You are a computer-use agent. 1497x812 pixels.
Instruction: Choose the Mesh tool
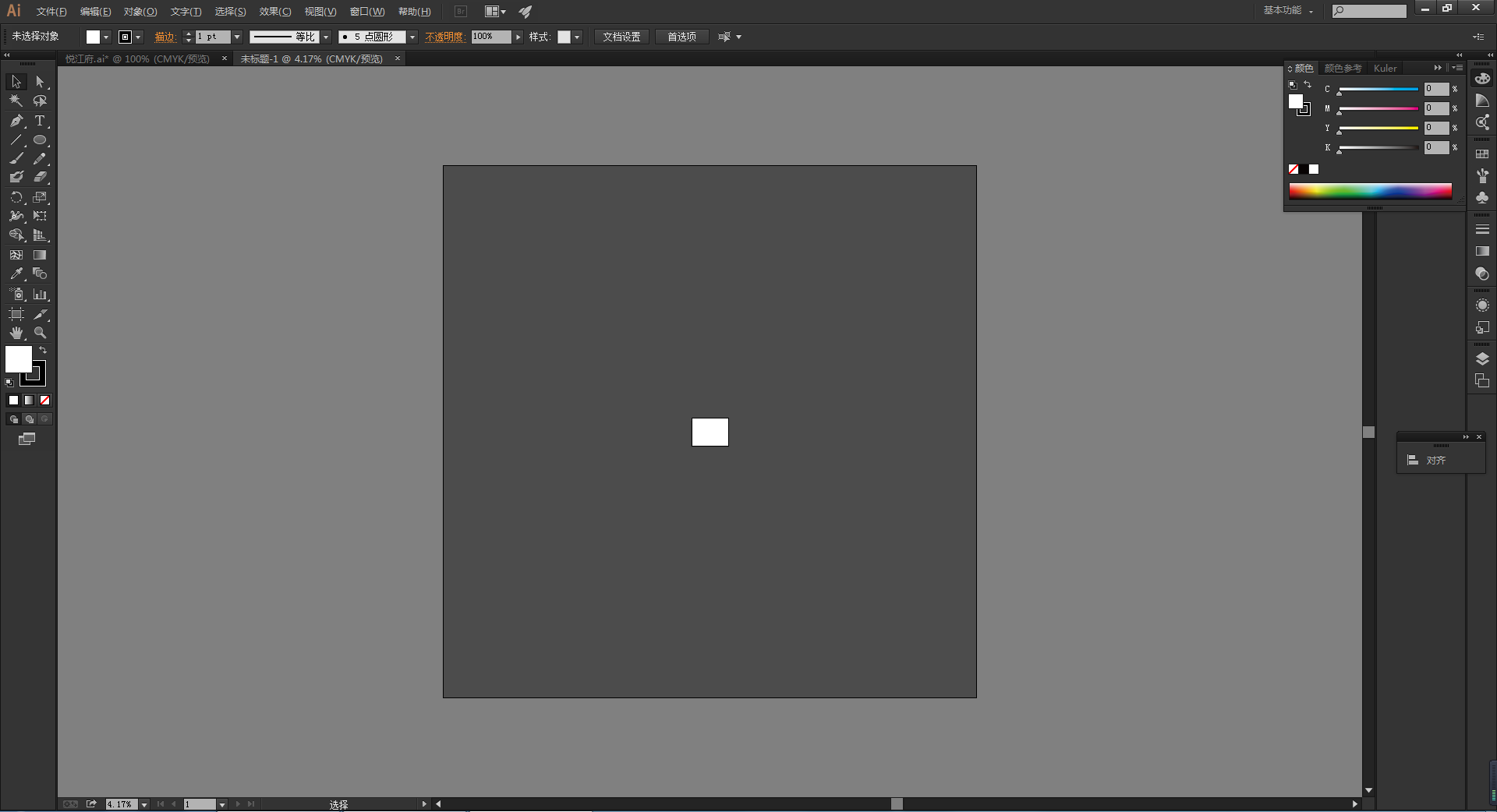16,255
